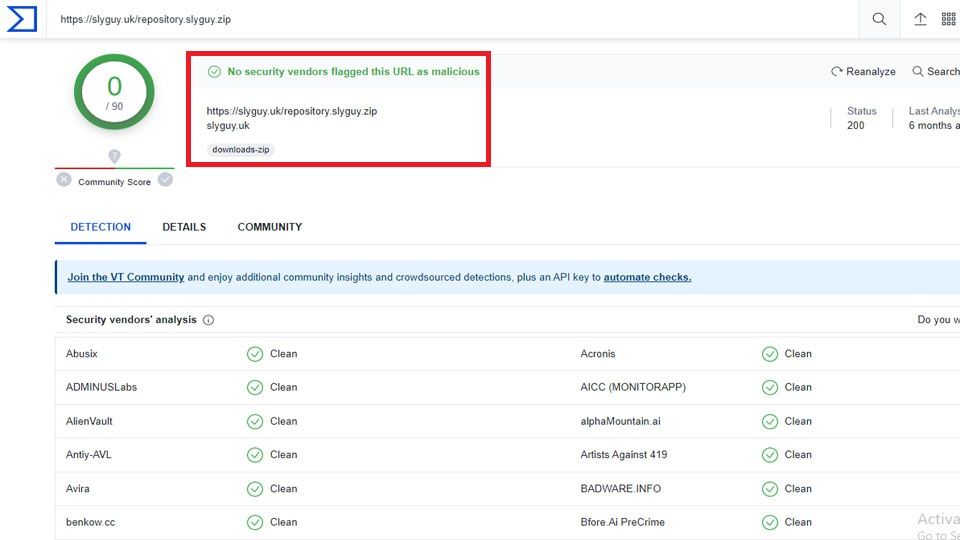Click the benkow.cc Clean check icon

[255, 522]
